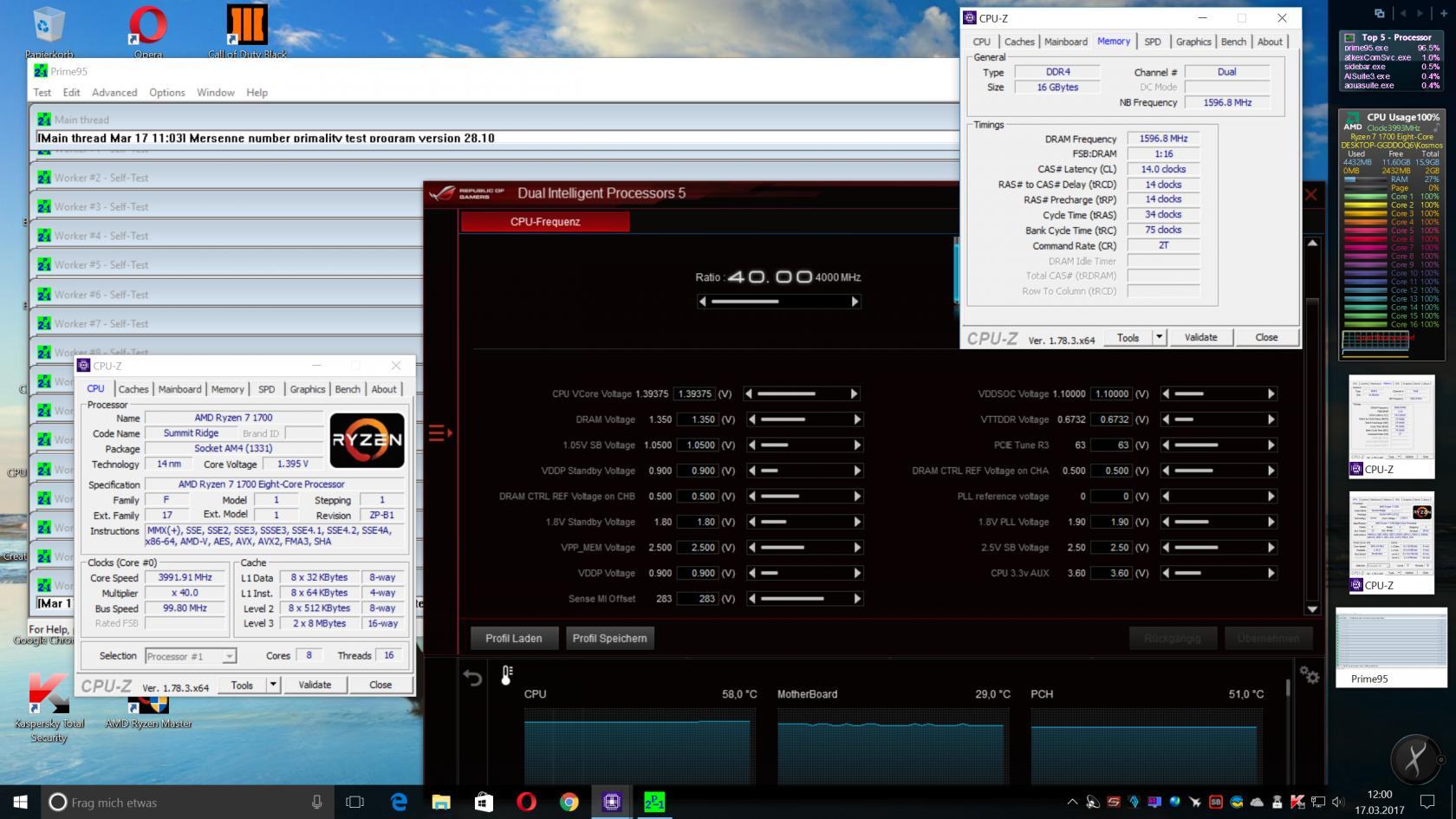Click the round X sidebar gadget icon
Image resolution: width=1456 pixels, height=819 pixels.
[x=1415, y=759]
